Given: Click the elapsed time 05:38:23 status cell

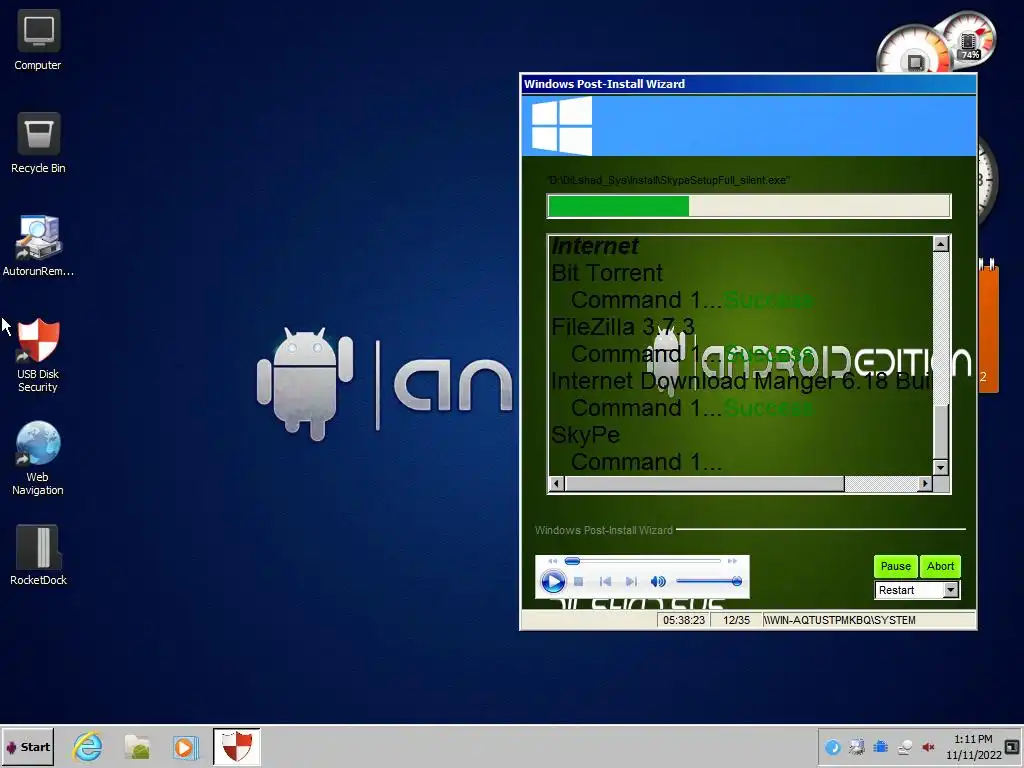Looking at the screenshot, I should (x=684, y=620).
